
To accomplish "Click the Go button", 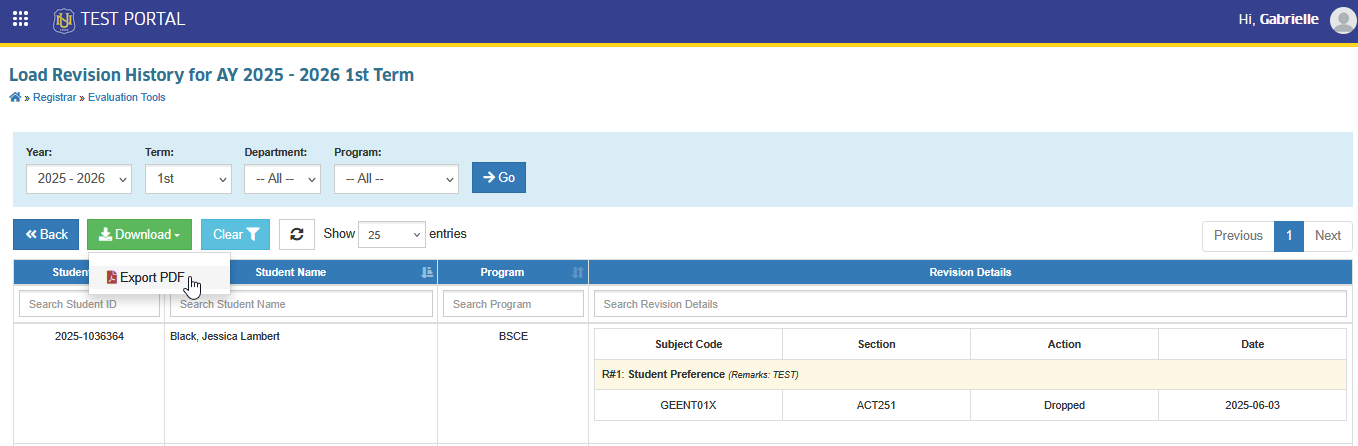I will [x=499, y=177].
